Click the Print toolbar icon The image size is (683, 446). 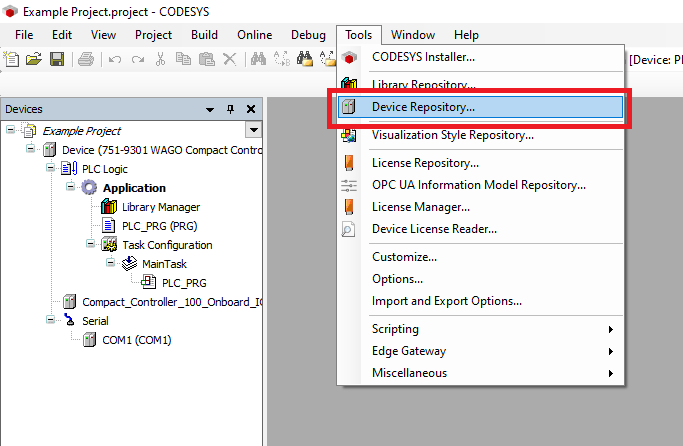click(x=85, y=59)
